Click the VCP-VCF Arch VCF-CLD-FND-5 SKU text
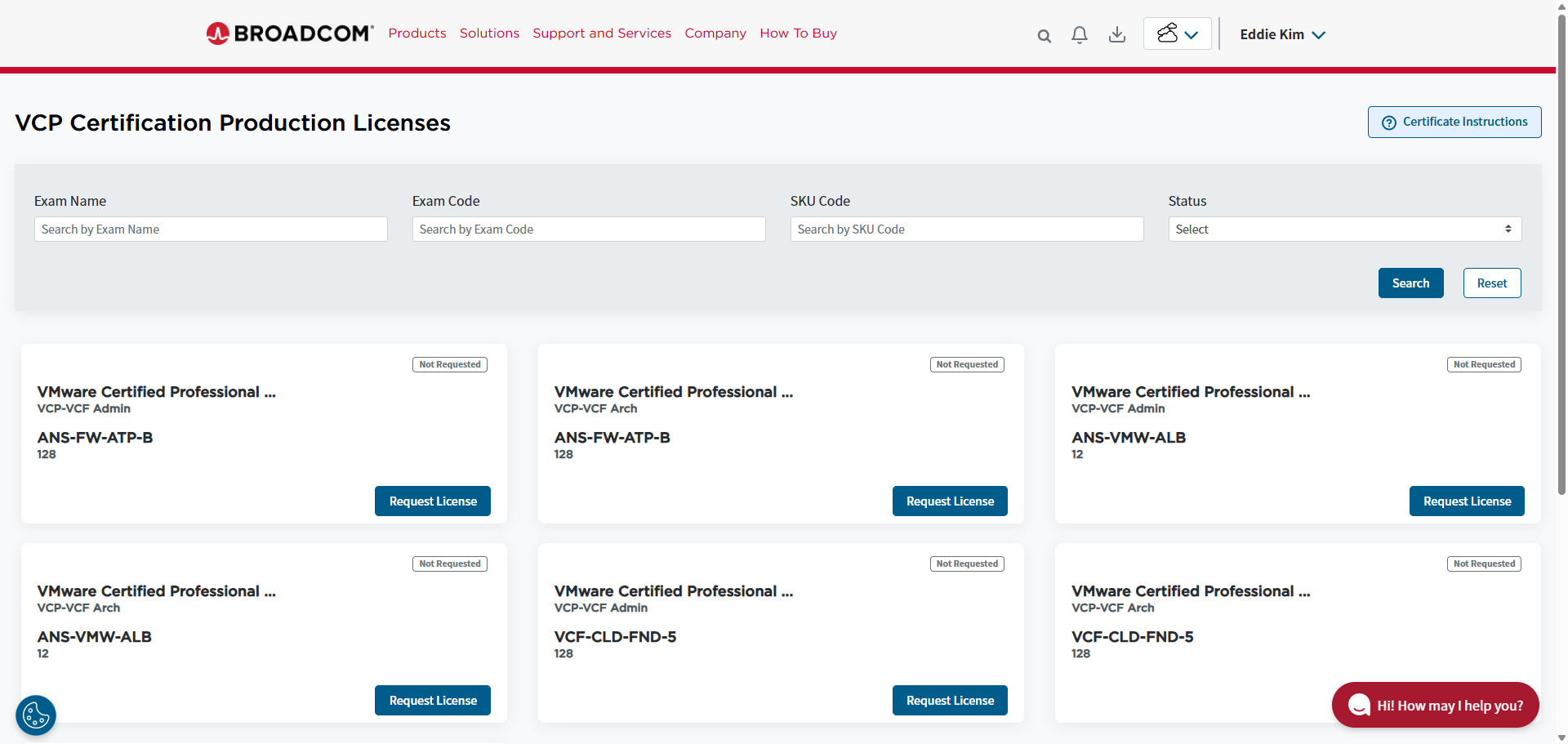Screen dimensions: 1568x744 coord(1132,637)
